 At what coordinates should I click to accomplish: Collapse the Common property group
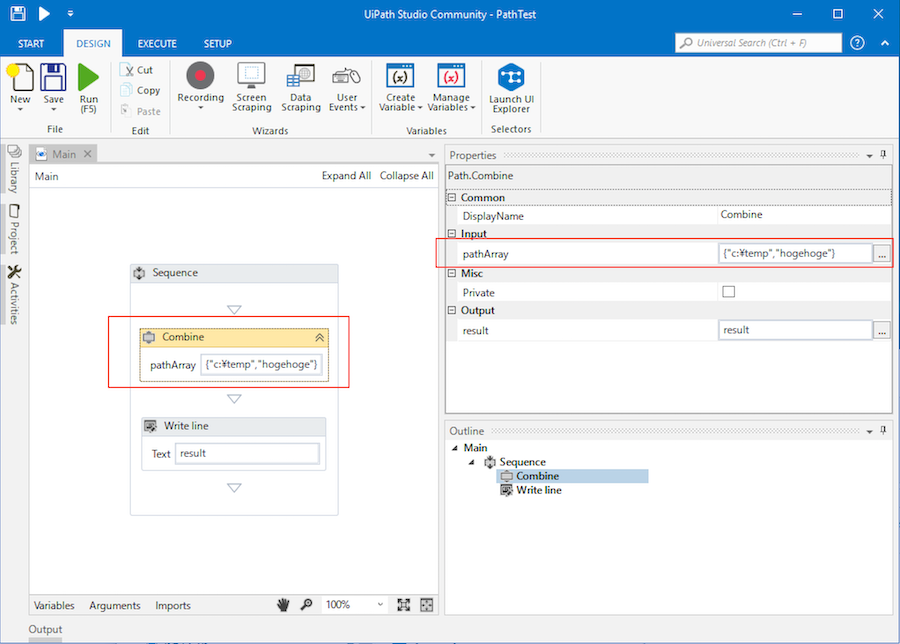(452, 197)
